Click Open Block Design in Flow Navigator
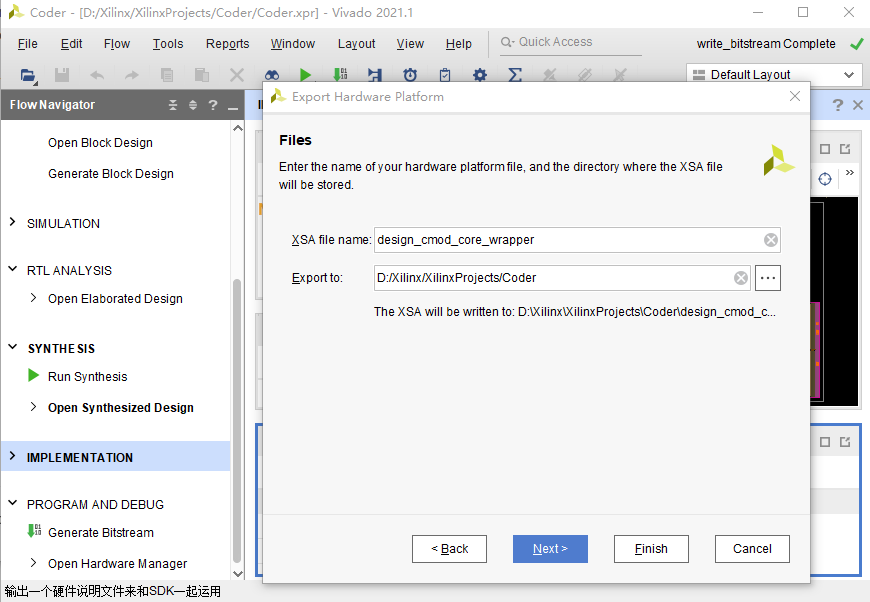Screen dimensions: 870x602 coord(100,143)
